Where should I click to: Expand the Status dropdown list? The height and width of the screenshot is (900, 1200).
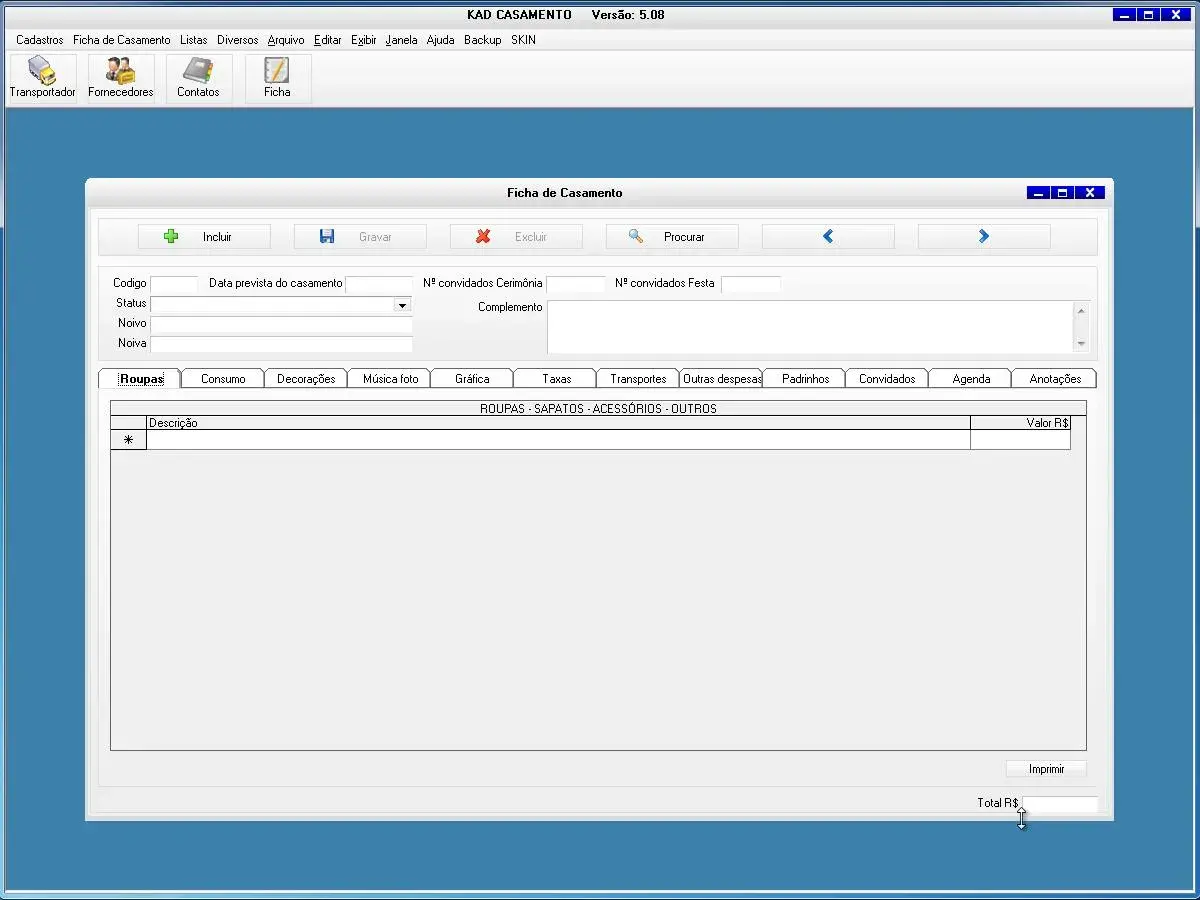(402, 305)
